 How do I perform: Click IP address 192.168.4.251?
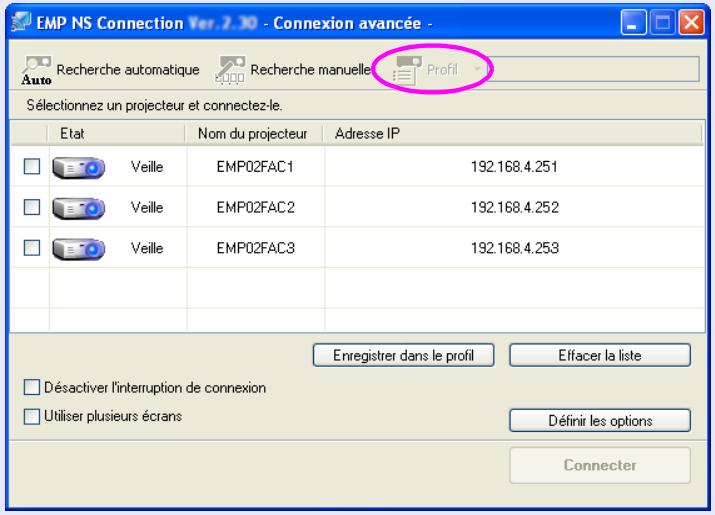[x=514, y=167]
